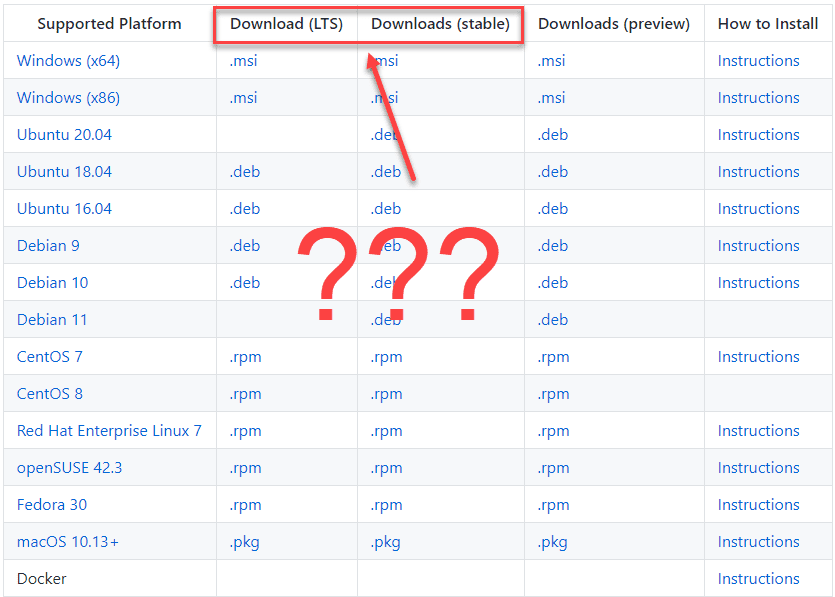Download the preview .rpm for Fedora 30
The image size is (835, 597).
tap(553, 505)
